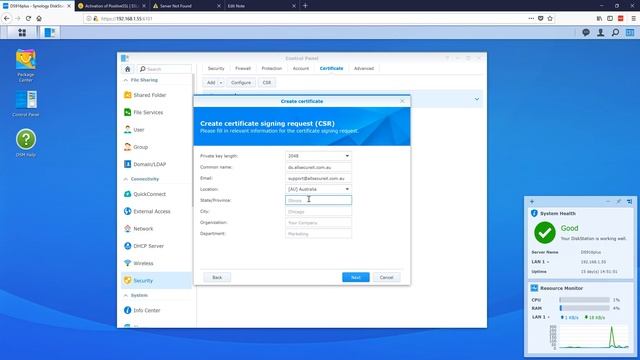Click the System Health widget title

(x=558, y=213)
